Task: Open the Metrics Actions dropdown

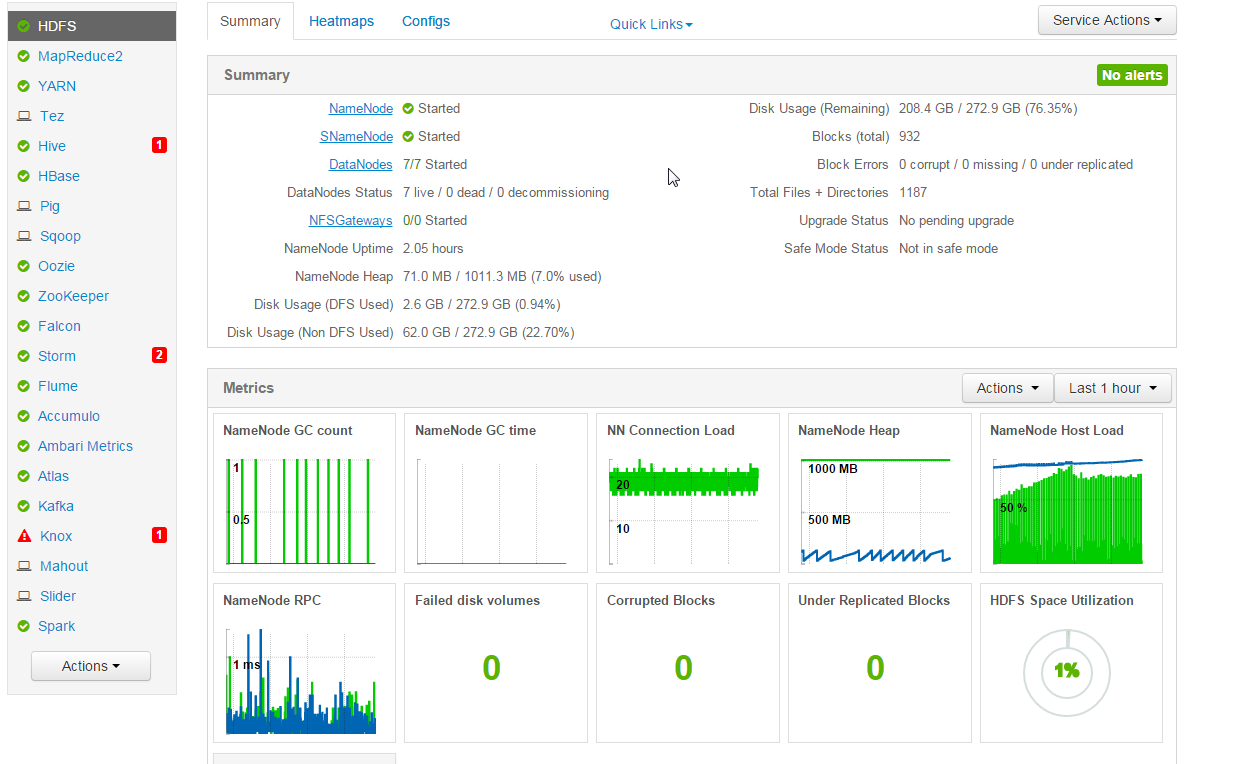Action: pyautogui.click(x=1007, y=388)
